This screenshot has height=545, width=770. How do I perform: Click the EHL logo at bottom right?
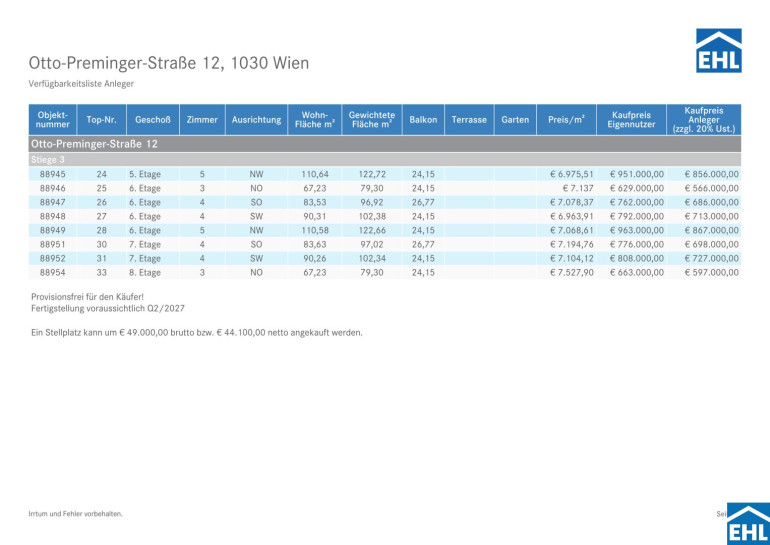747,523
